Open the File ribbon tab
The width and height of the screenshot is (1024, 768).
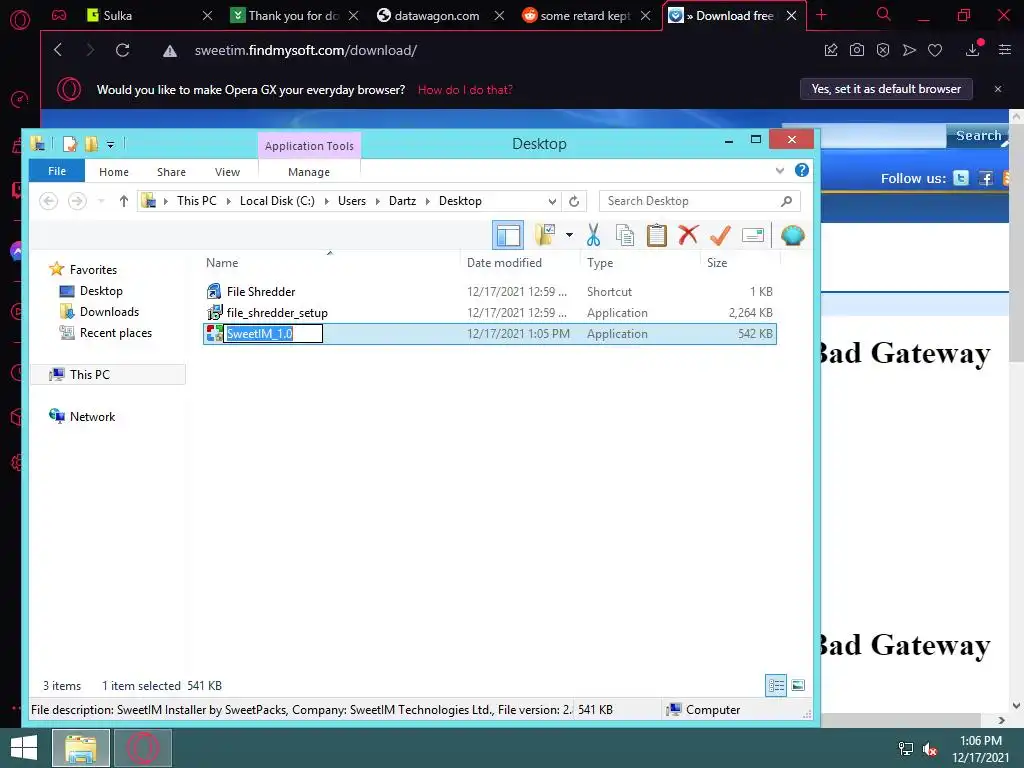57,171
